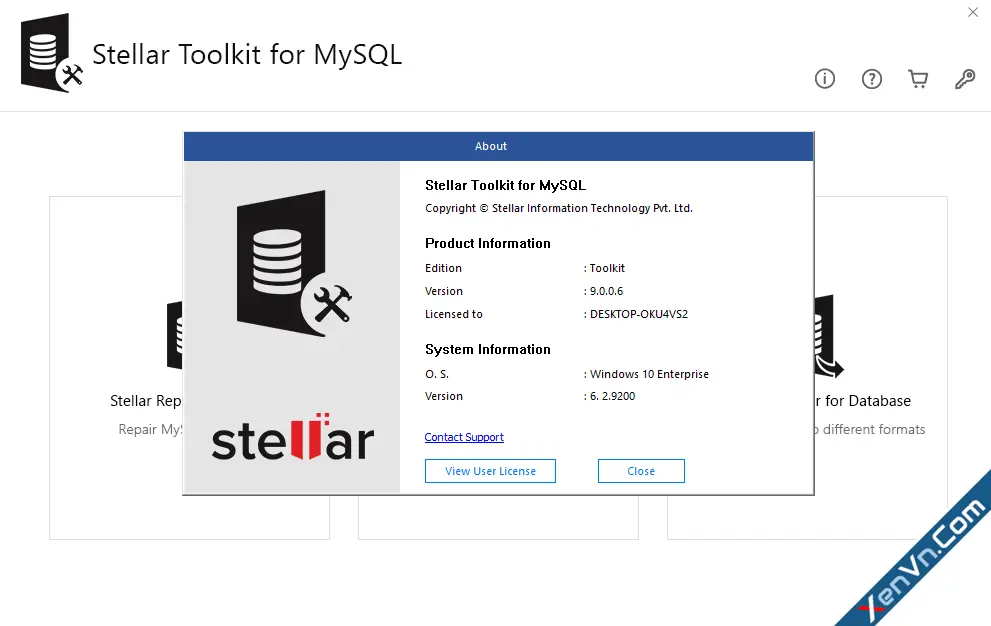Click the Edition value Toolkit
This screenshot has width=991, height=626.
(x=607, y=268)
